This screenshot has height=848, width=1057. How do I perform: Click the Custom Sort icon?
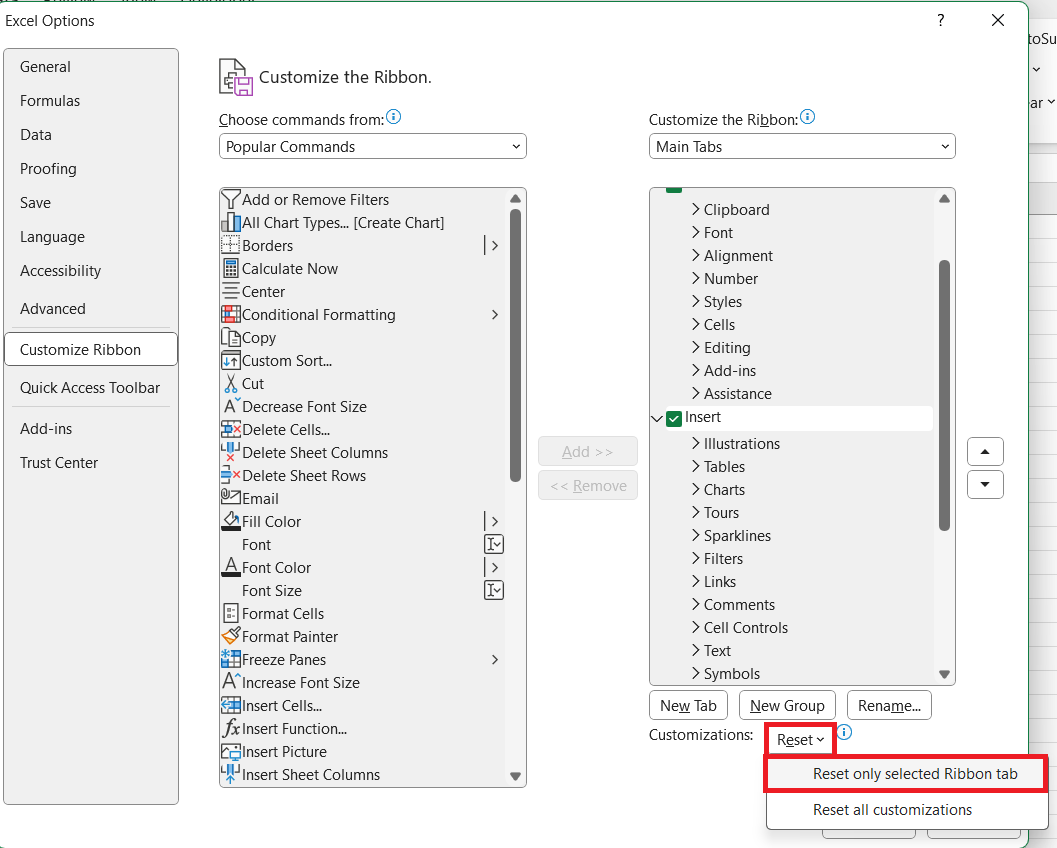point(231,360)
